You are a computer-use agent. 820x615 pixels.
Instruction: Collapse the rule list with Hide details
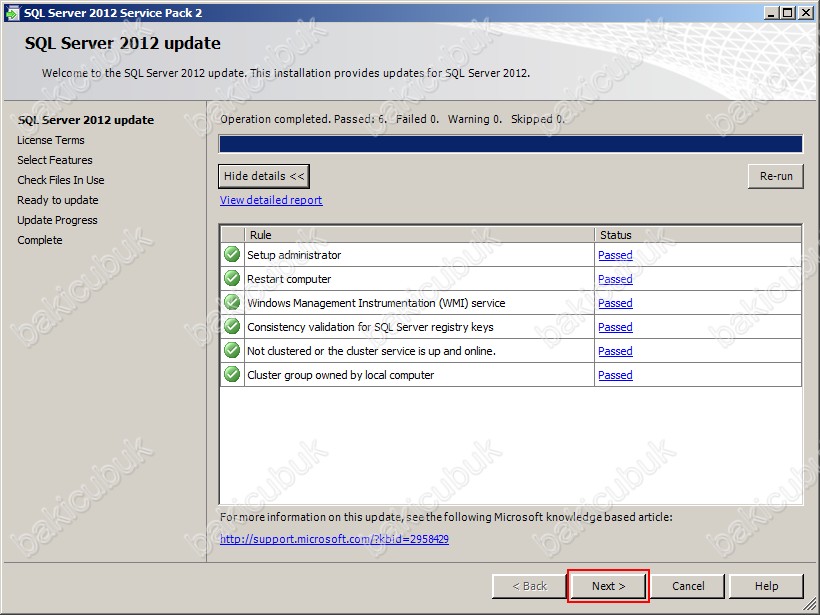(264, 176)
